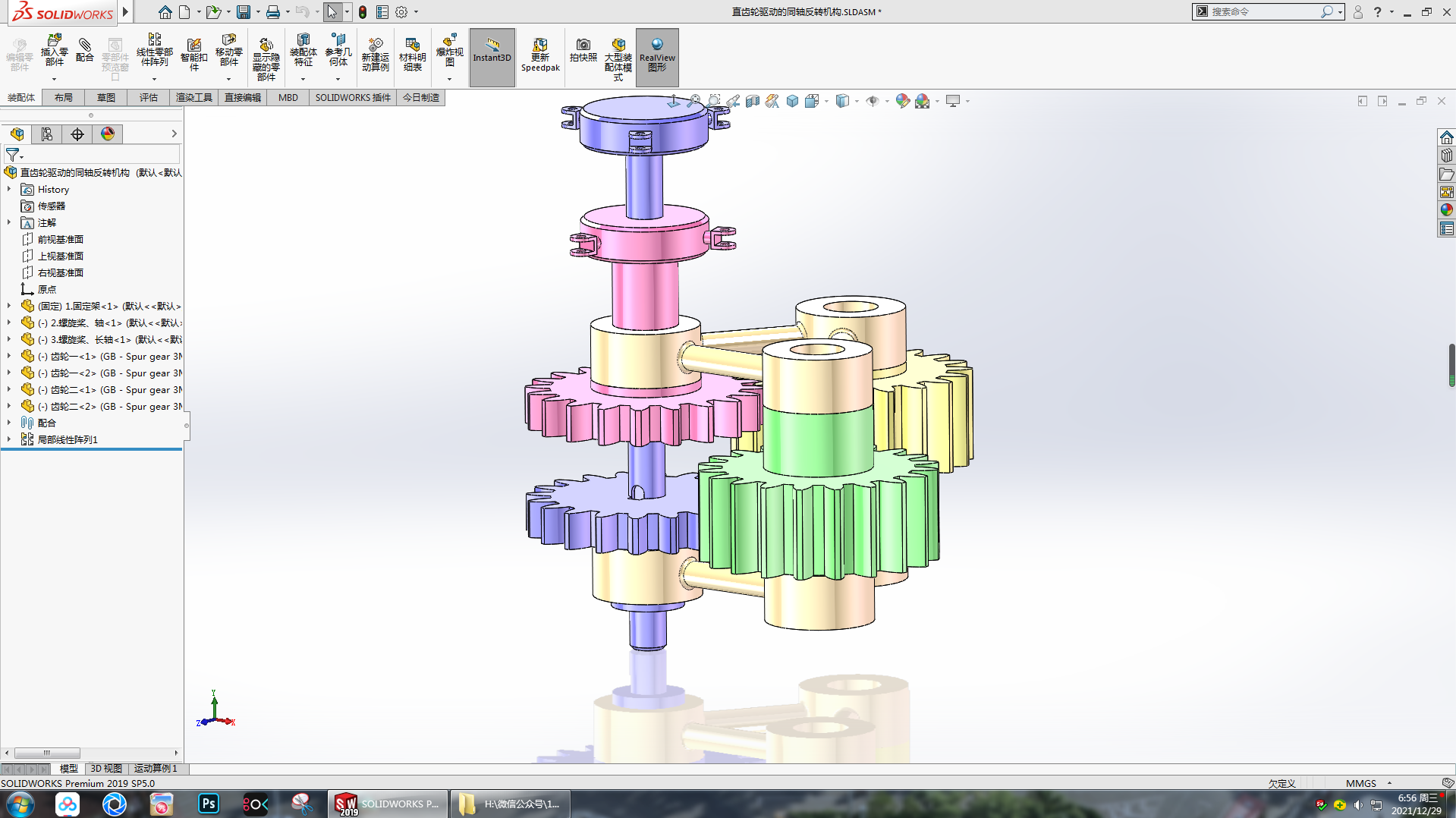
Task: Switch to the SOLIDWORKS 插件 tab
Action: 353,98
